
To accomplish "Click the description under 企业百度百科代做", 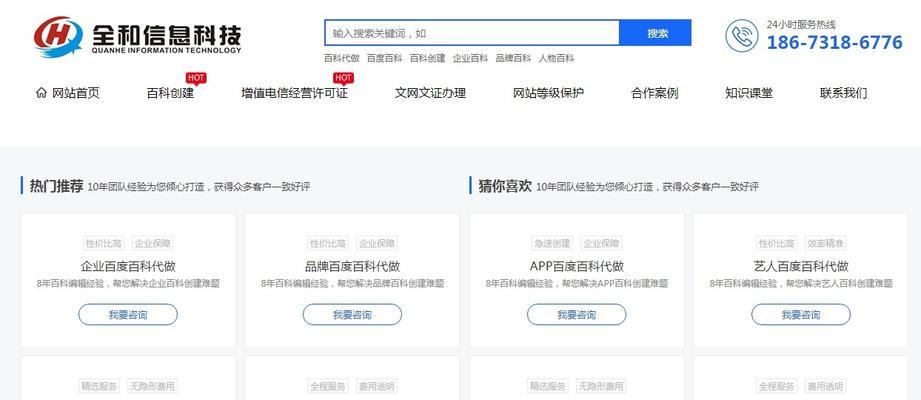I will 128,284.
